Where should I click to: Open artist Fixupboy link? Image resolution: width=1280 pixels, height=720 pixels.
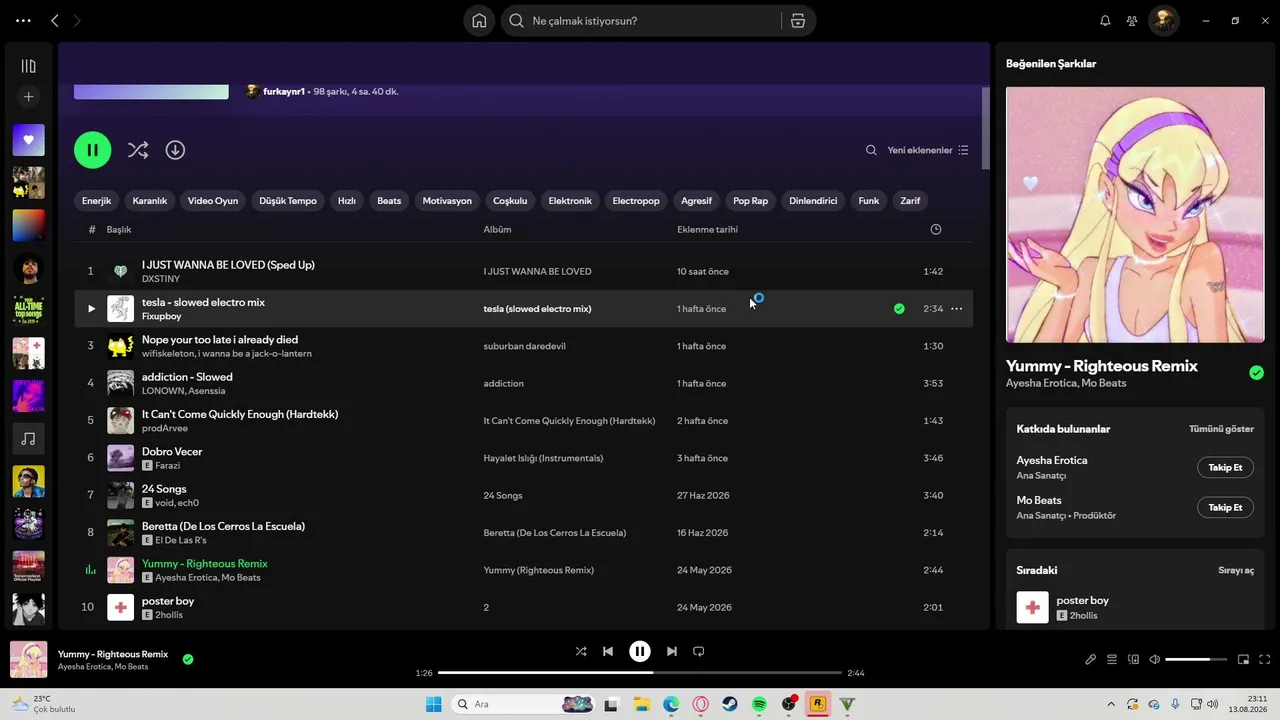pyautogui.click(x=162, y=316)
